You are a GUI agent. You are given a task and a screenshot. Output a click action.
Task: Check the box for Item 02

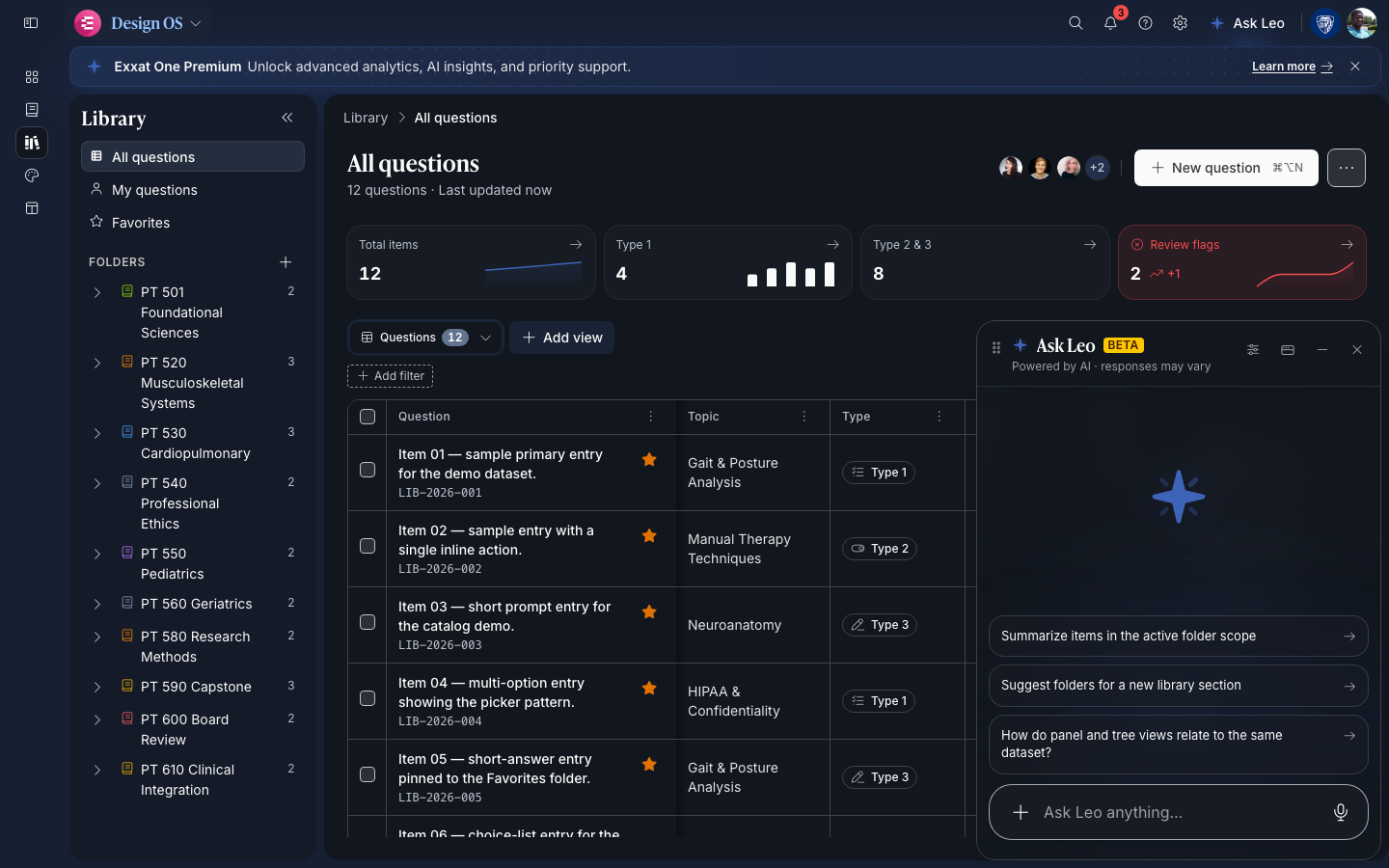pyautogui.click(x=368, y=546)
